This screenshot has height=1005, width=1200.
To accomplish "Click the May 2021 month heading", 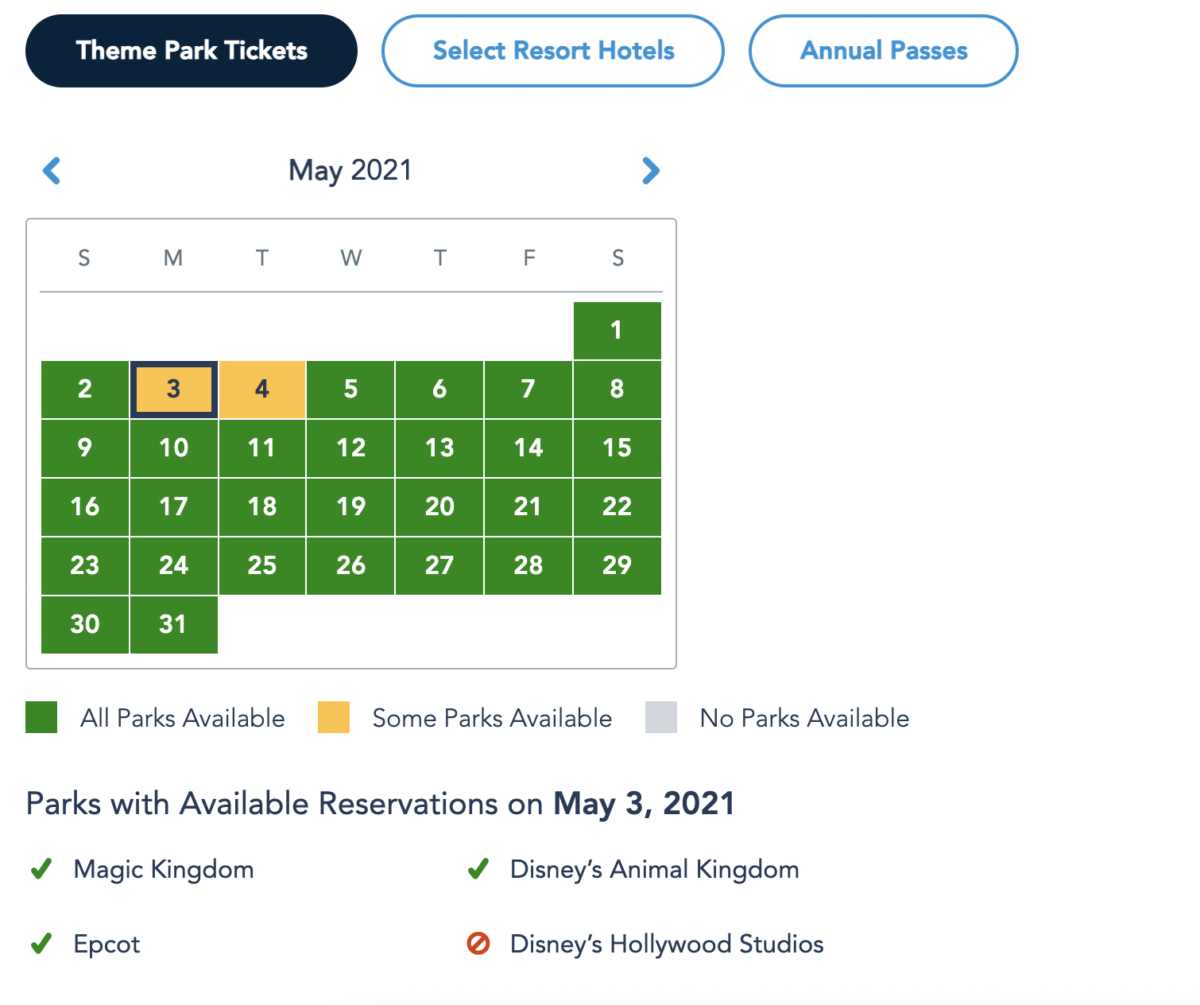I will pos(350,171).
